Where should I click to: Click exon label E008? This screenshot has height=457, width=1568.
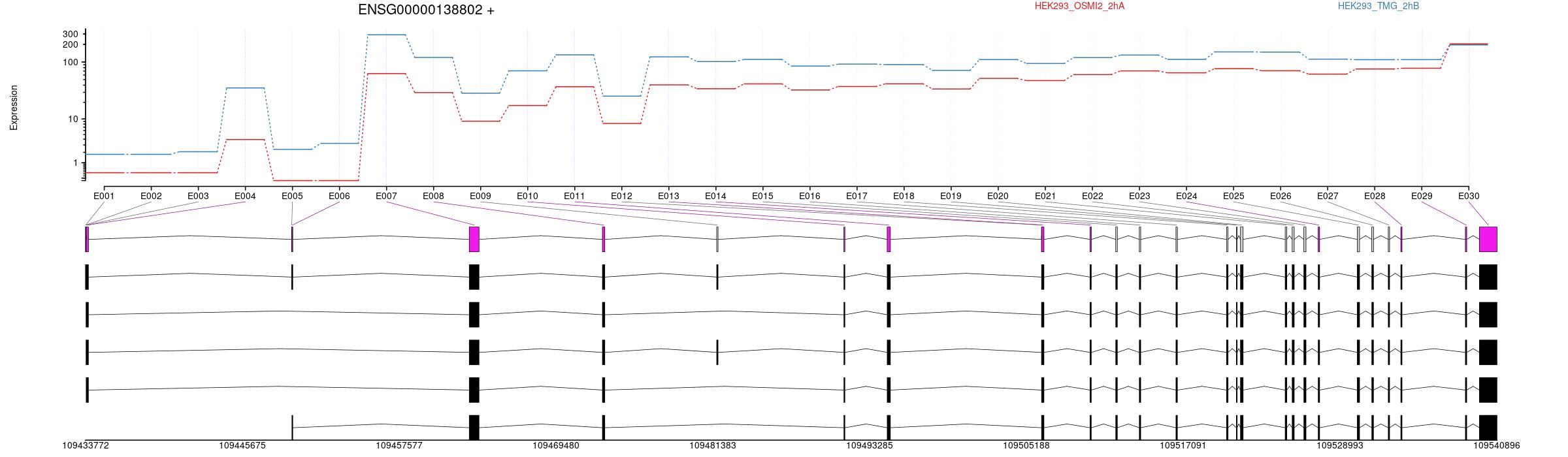point(433,196)
